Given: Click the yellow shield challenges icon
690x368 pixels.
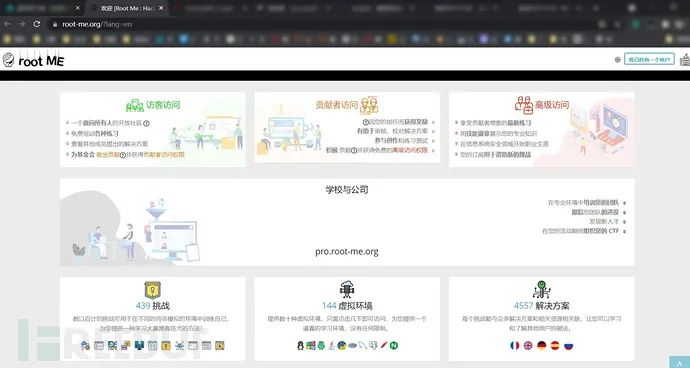Looking at the screenshot, I should [152, 290].
